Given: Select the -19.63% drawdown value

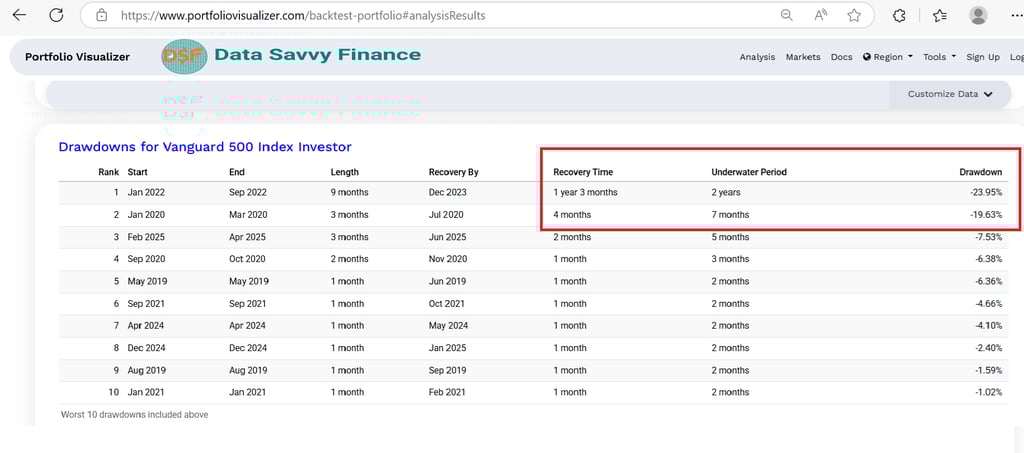Looking at the screenshot, I should point(985,215).
